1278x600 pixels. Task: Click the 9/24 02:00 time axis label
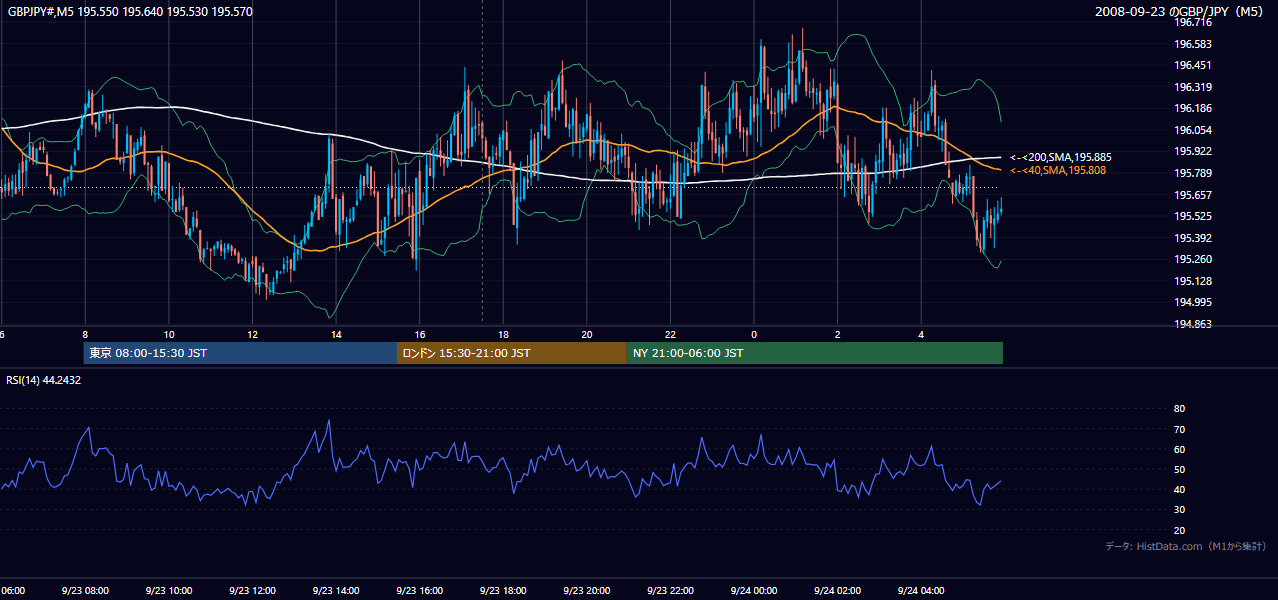coord(838,591)
